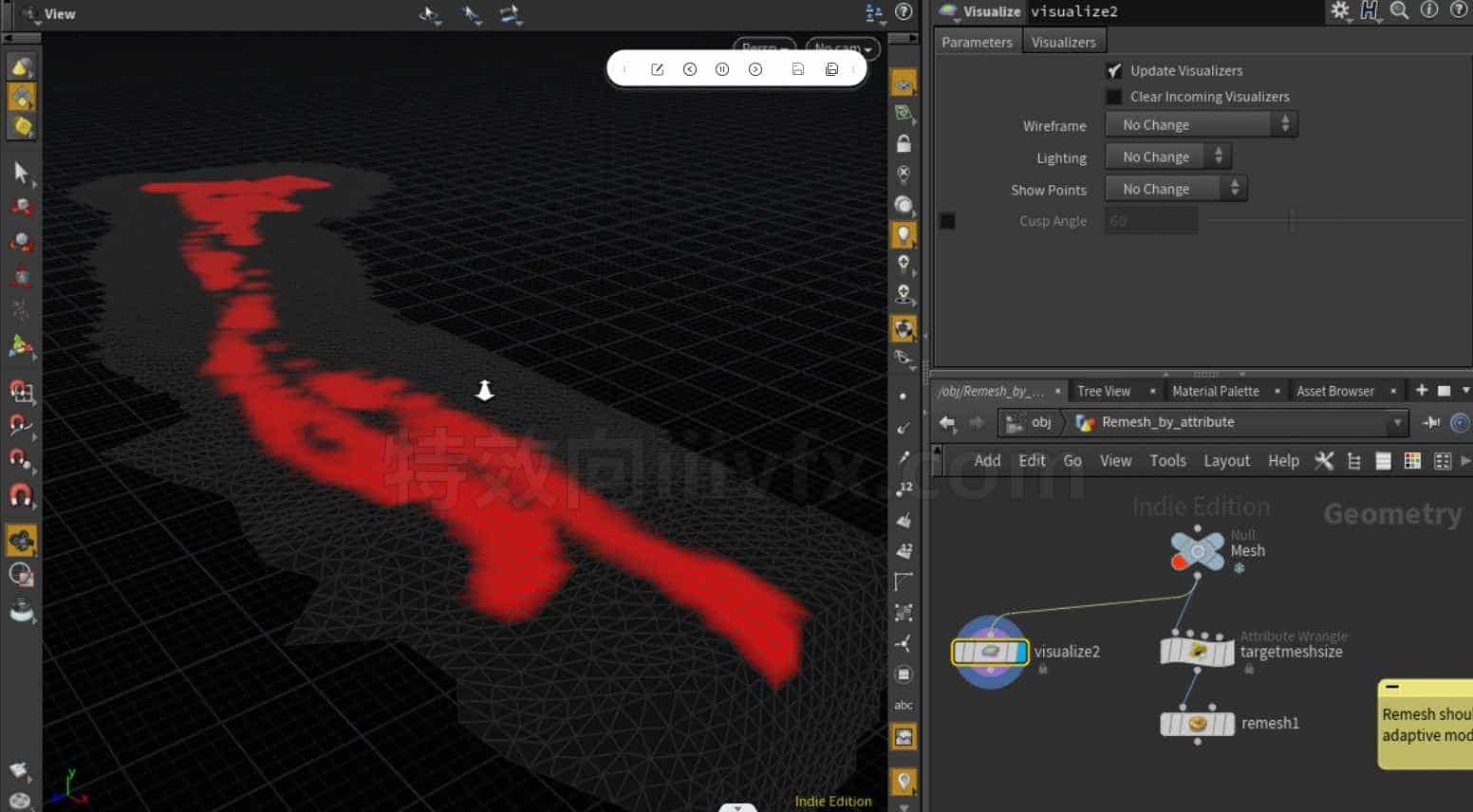Viewport: 1473px width, 812px height.
Task: Open the gear menu in Visualize parameters header
Action: (x=1340, y=10)
